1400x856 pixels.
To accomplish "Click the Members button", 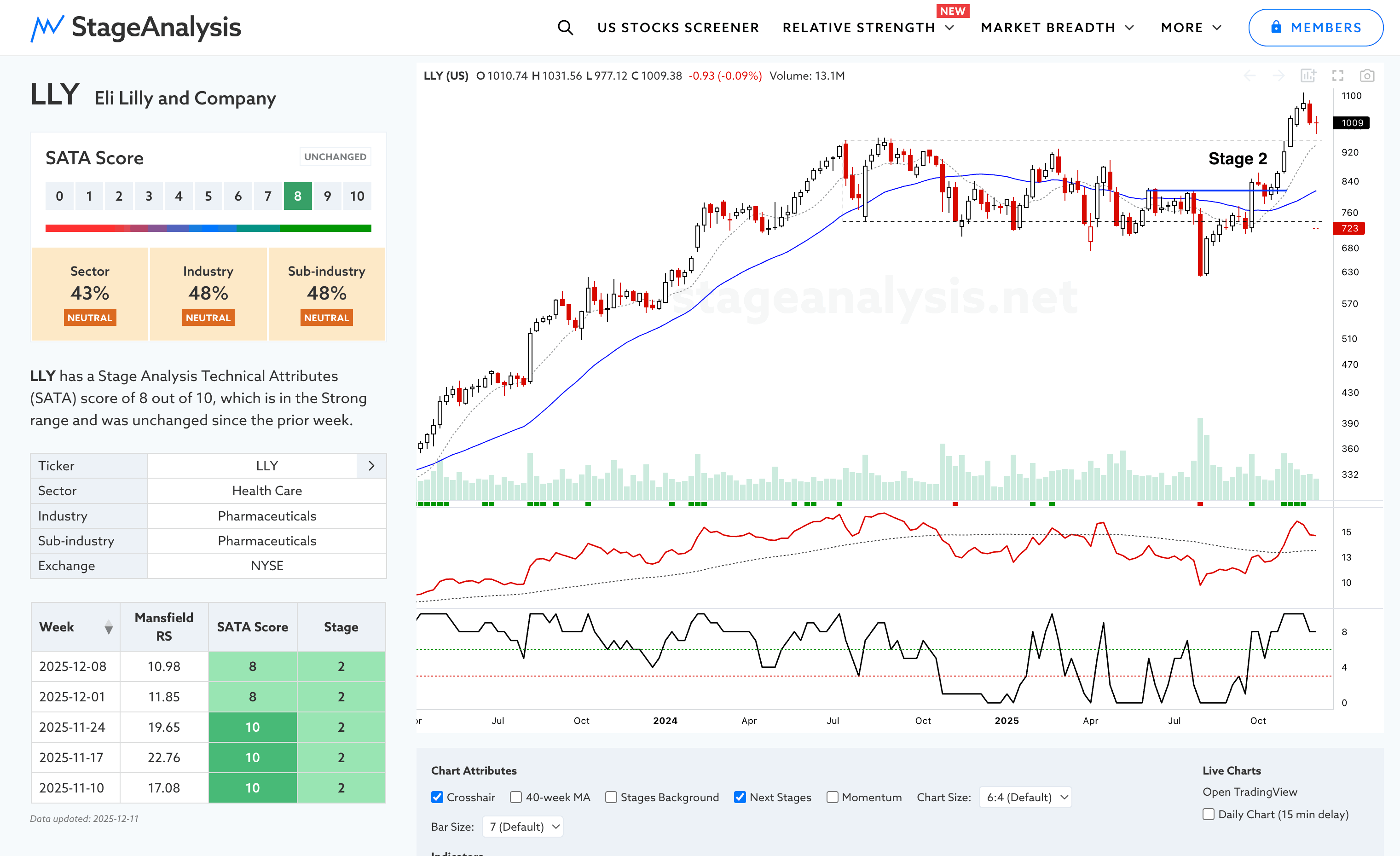I will click(1316, 27).
